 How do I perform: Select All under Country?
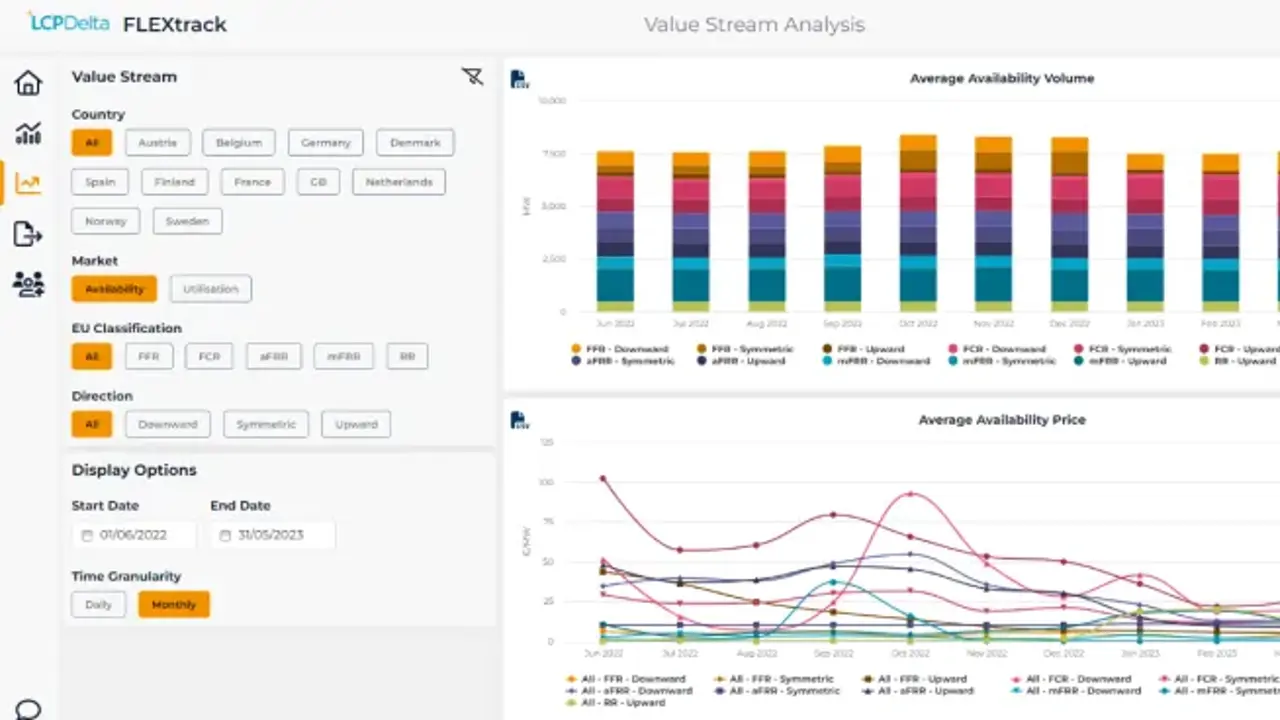pos(92,143)
